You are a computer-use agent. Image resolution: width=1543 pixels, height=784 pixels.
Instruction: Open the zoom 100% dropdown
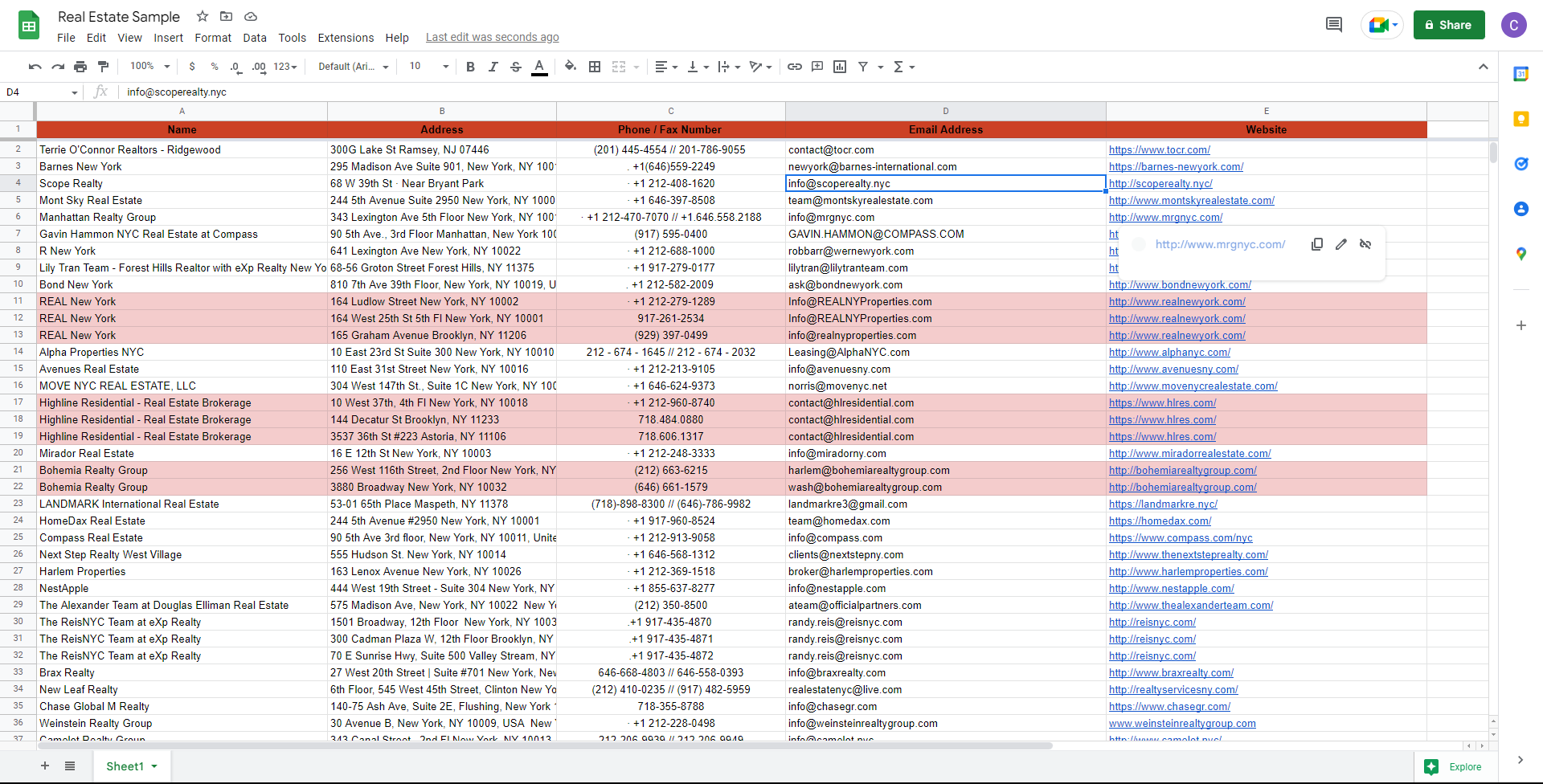(150, 67)
